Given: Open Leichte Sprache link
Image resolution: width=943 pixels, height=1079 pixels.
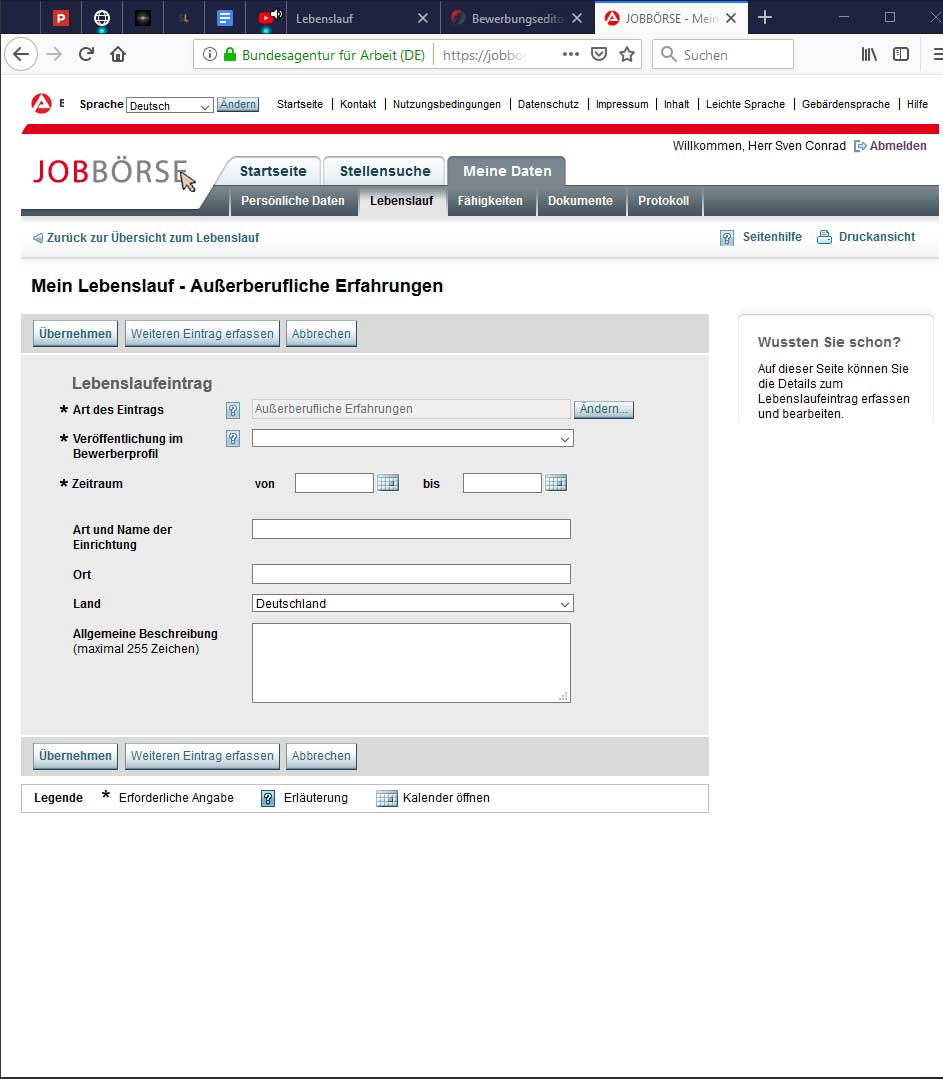Looking at the screenshot, I should [745, 105].
